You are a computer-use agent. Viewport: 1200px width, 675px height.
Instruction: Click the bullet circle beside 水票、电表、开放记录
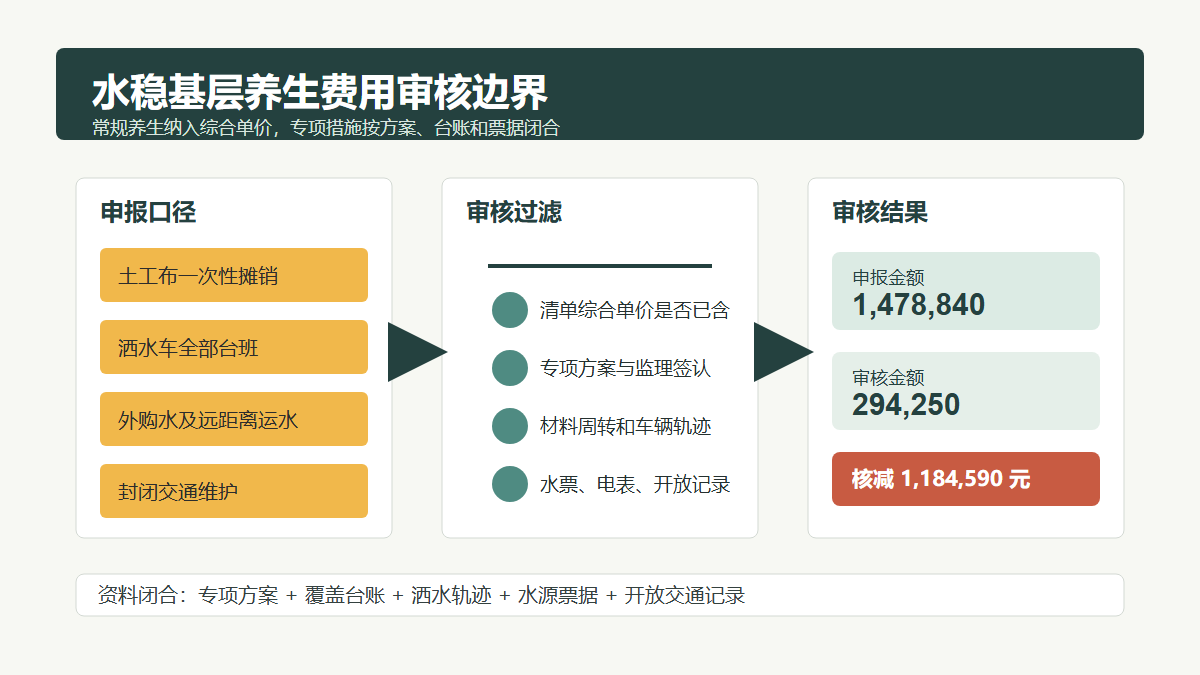click(510, 484)
